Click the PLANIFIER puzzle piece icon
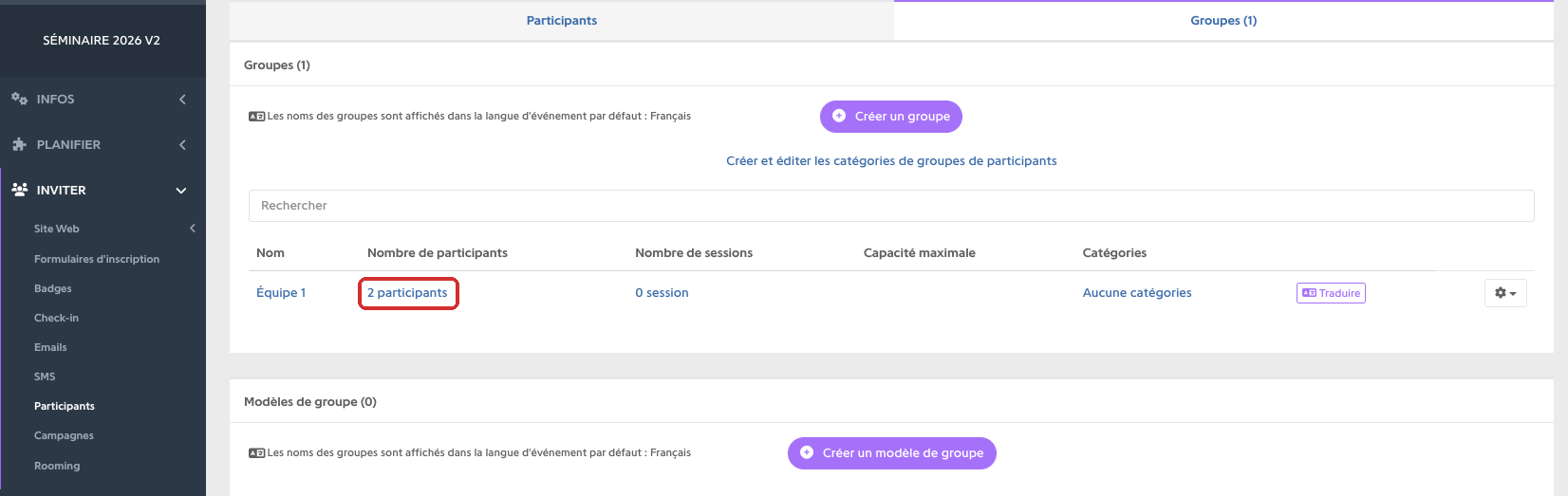 click(x=19, y=144)
